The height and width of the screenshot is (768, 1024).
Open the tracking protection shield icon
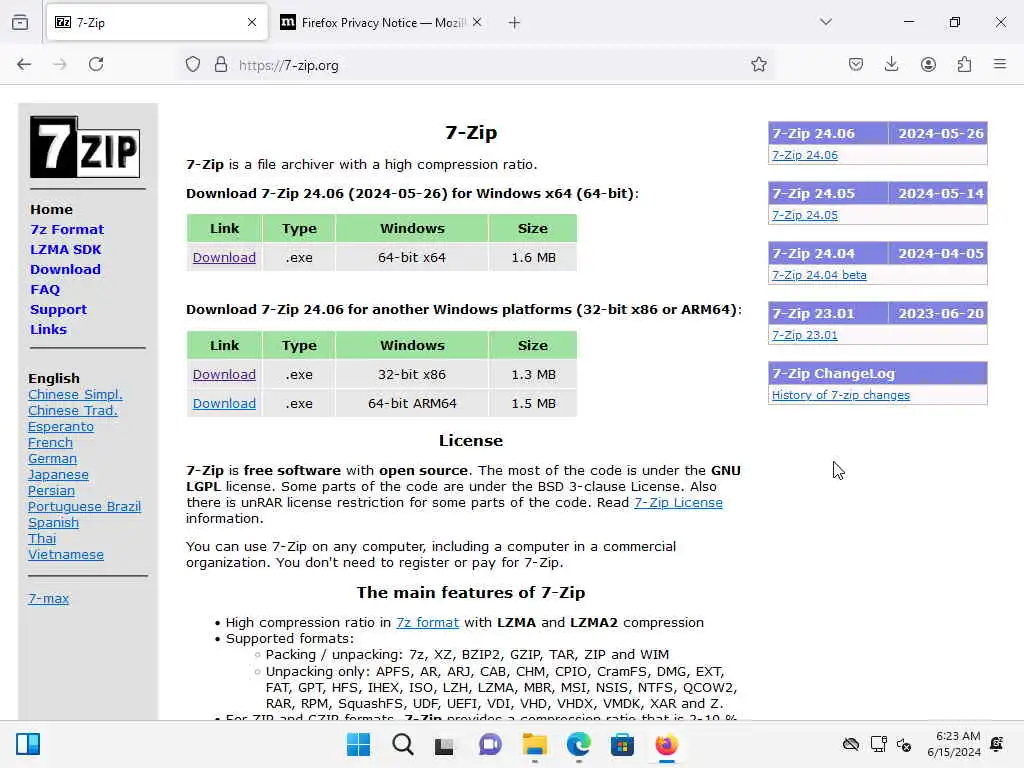point(193,65)
